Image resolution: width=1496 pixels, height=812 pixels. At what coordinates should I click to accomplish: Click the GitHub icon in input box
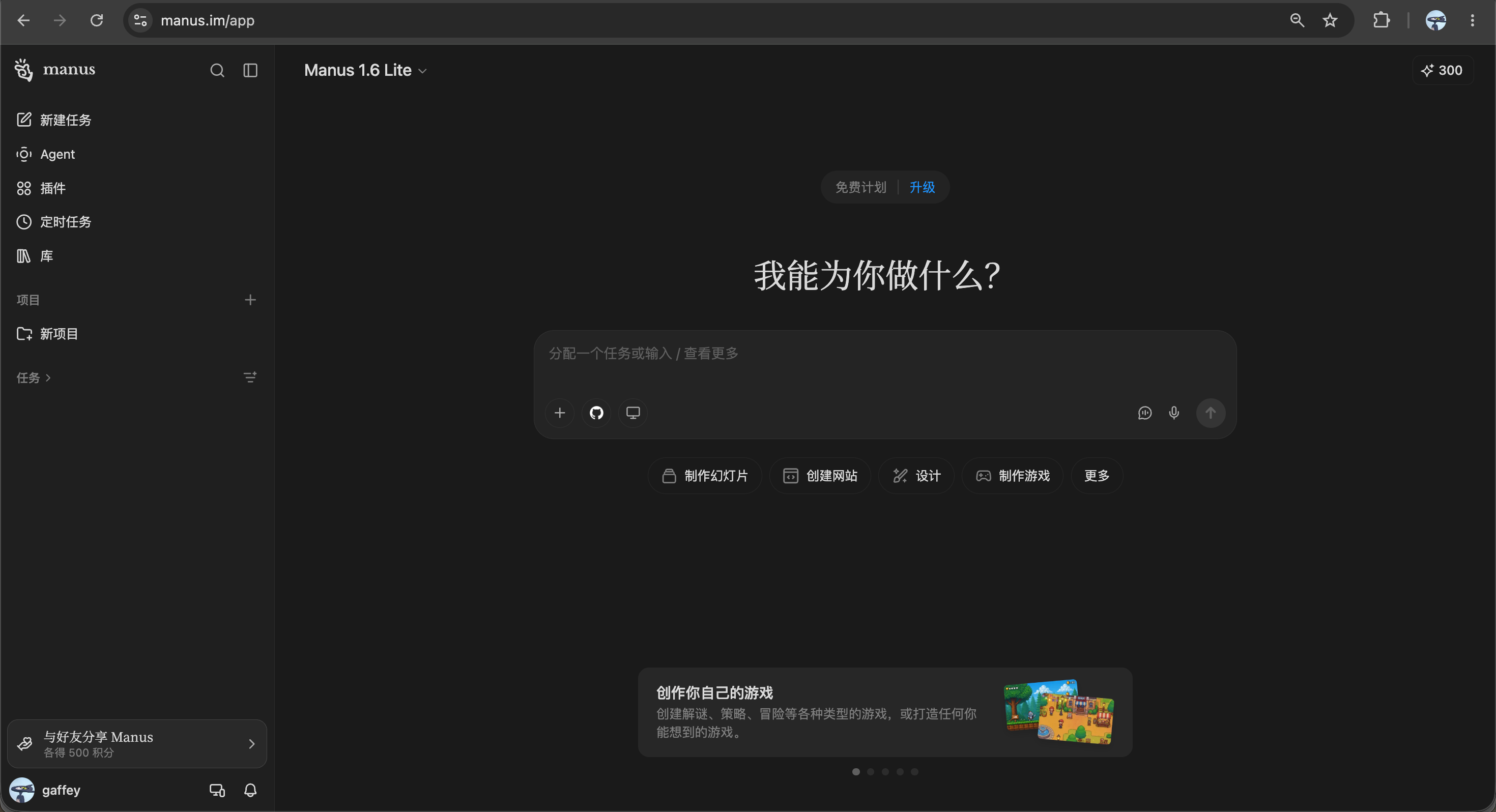[596, 413]
